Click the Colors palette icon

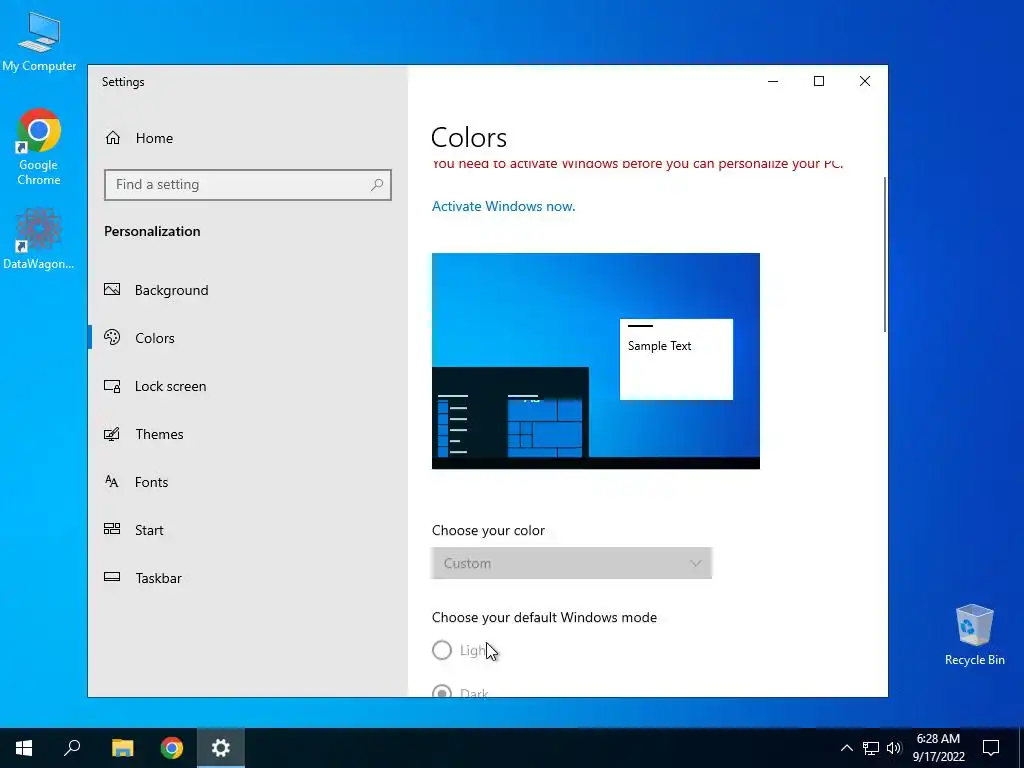[112, 338]
